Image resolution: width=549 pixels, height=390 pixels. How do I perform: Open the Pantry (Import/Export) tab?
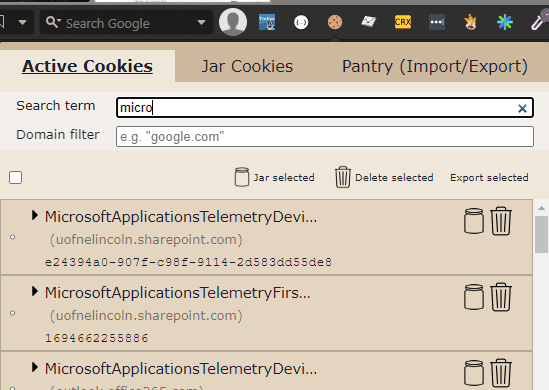435,66
